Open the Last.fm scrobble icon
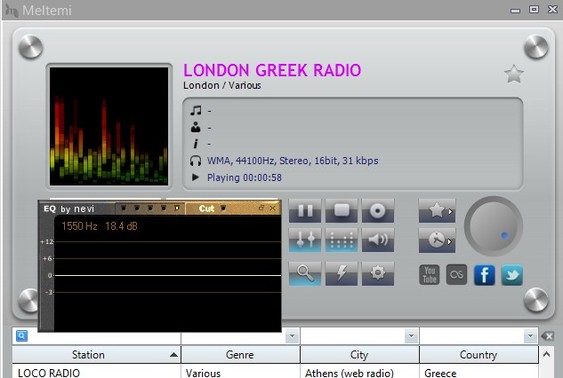The width and height of the screenshot is (563, 378). tap(456, 275)
